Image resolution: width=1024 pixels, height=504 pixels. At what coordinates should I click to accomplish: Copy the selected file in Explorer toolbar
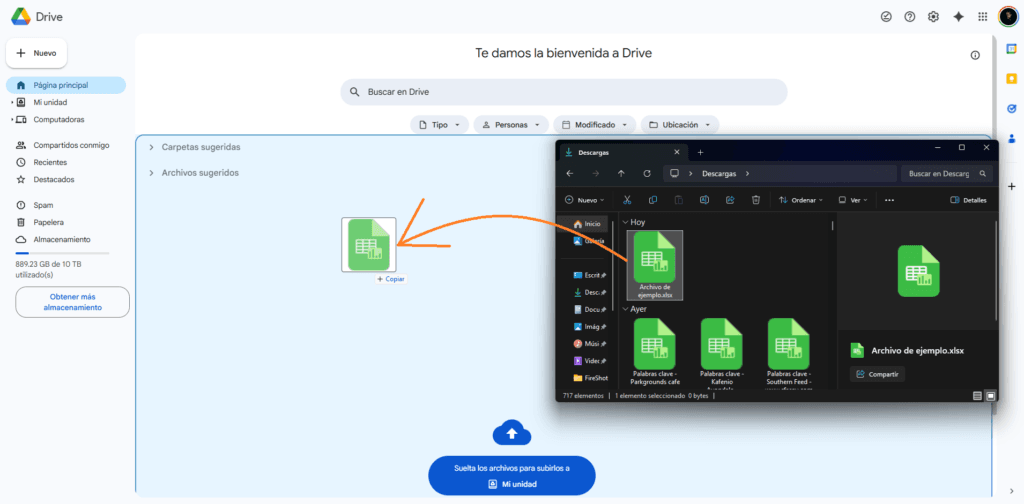pyautogui.click(x=653, y=200)
